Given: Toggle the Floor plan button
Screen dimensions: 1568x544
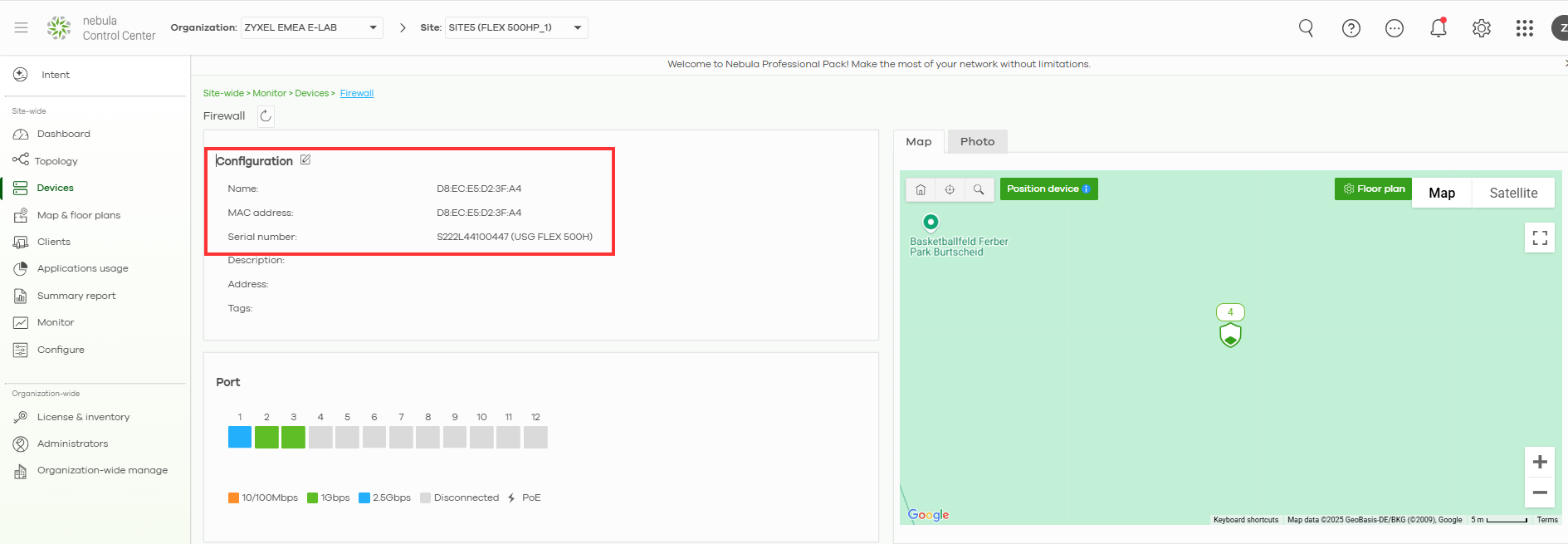Looking at the screenshot, I should point(1373,189).
